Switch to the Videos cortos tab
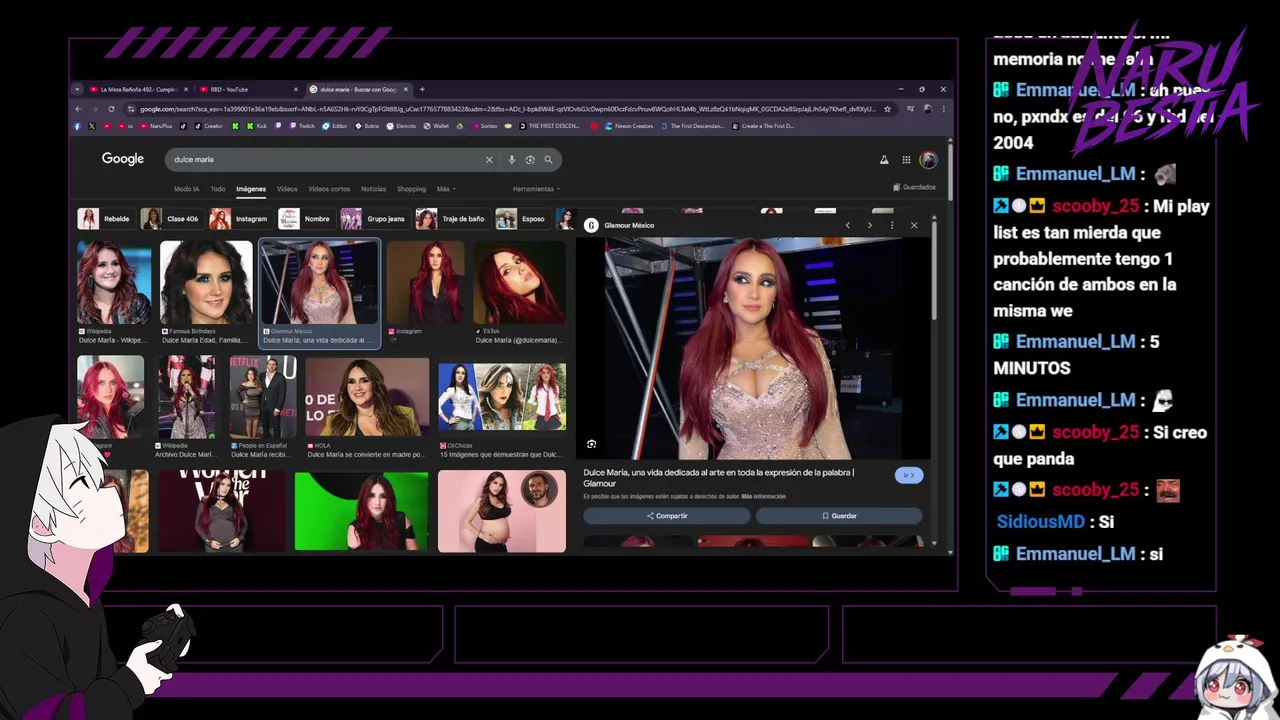Screen dimensions: 1280x720 pyautogui.click(x=329, y=189)
